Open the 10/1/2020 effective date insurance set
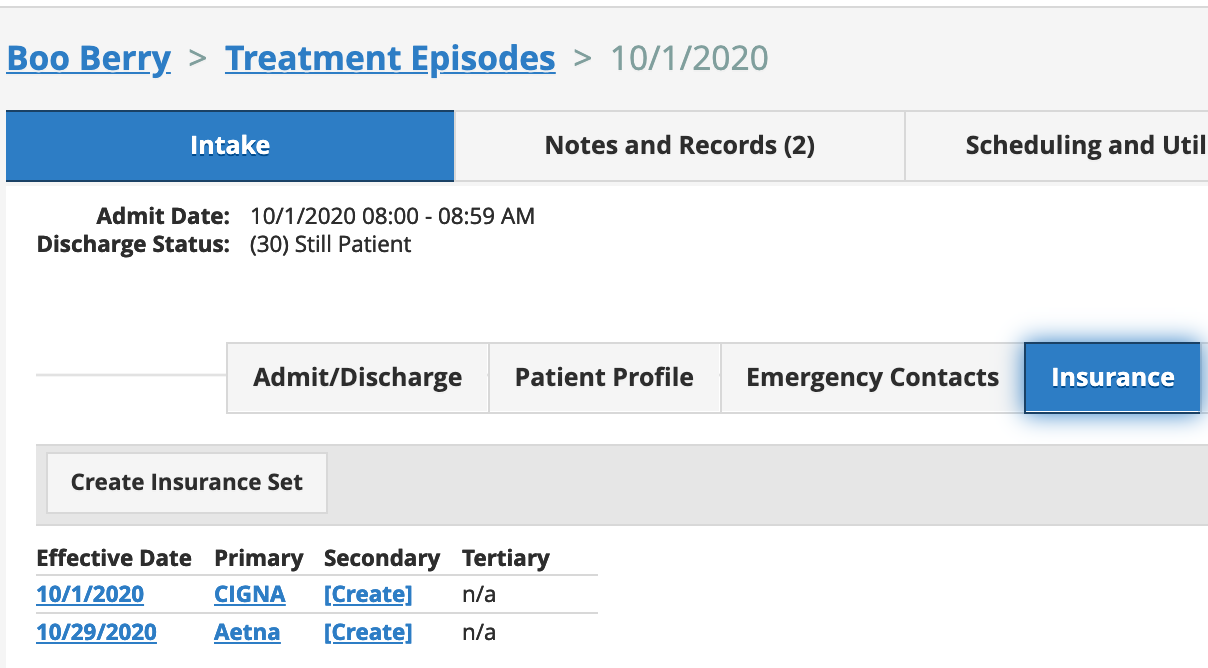This screenshot has height=668, width=1208. pyautogui.click(x=90, y=594)
